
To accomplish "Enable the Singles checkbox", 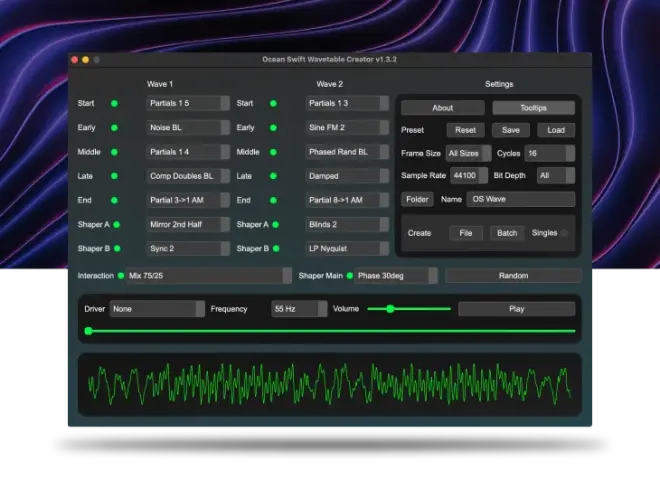I will (564, 233).
